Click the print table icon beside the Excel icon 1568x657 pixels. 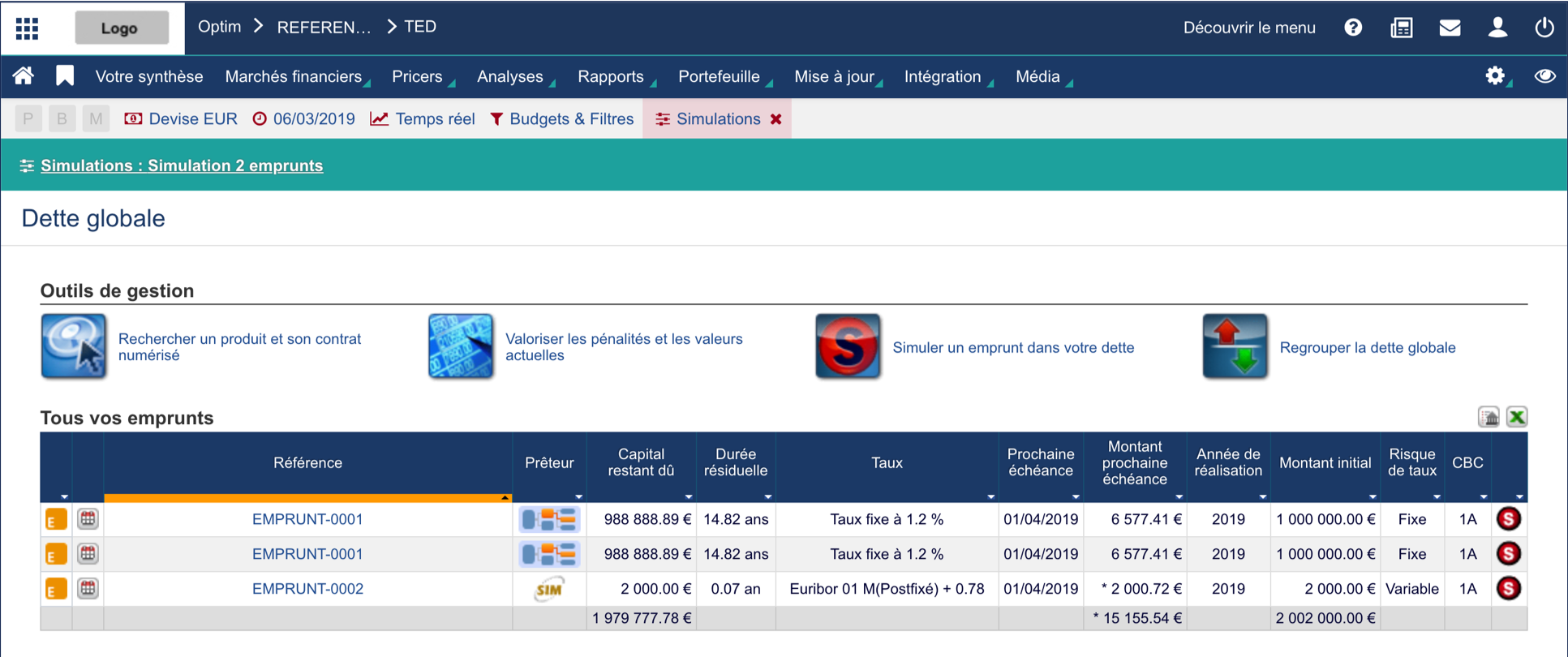coord(1489,417)
